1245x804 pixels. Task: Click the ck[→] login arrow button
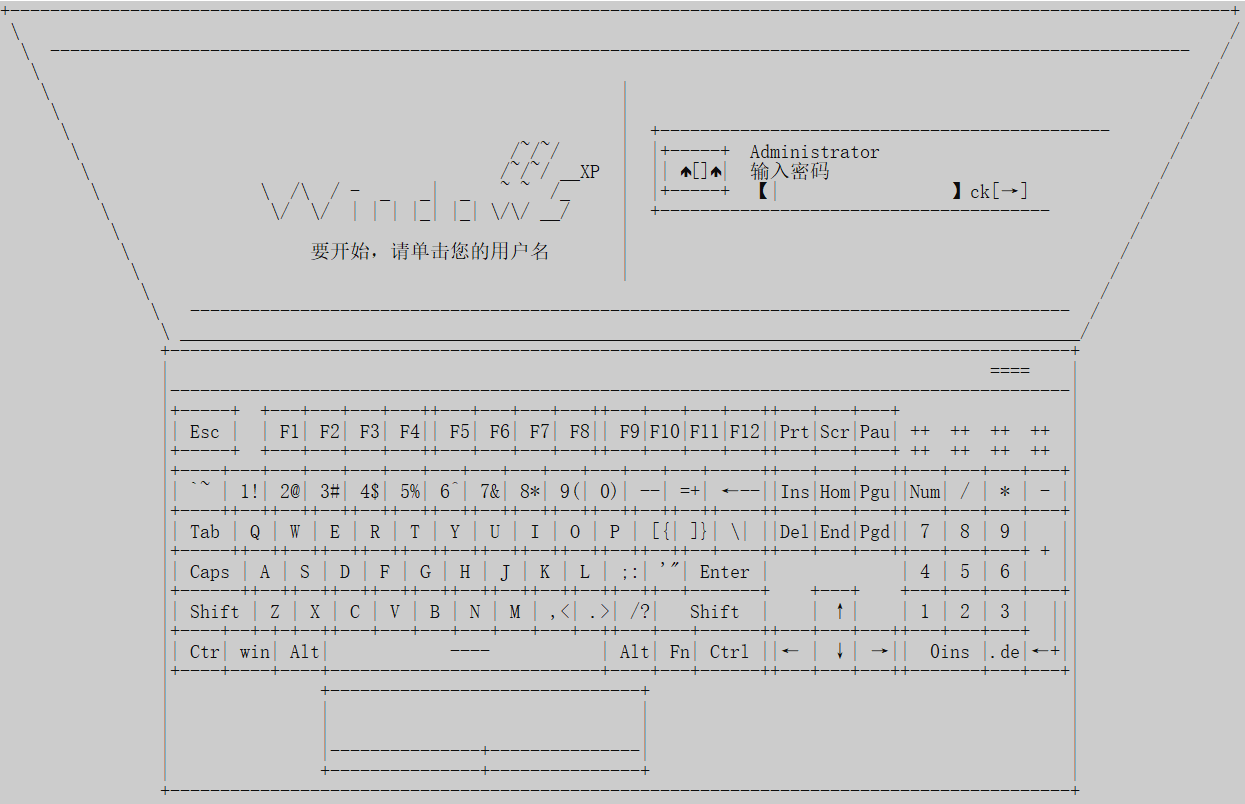pos(999,191)
